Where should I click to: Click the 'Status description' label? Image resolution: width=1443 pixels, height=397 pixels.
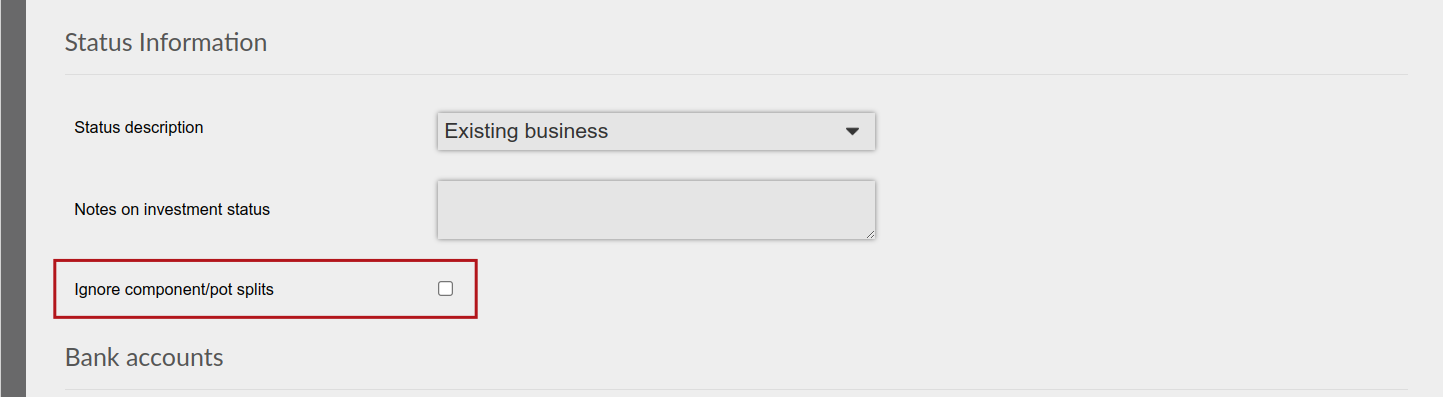click(139, 128)
